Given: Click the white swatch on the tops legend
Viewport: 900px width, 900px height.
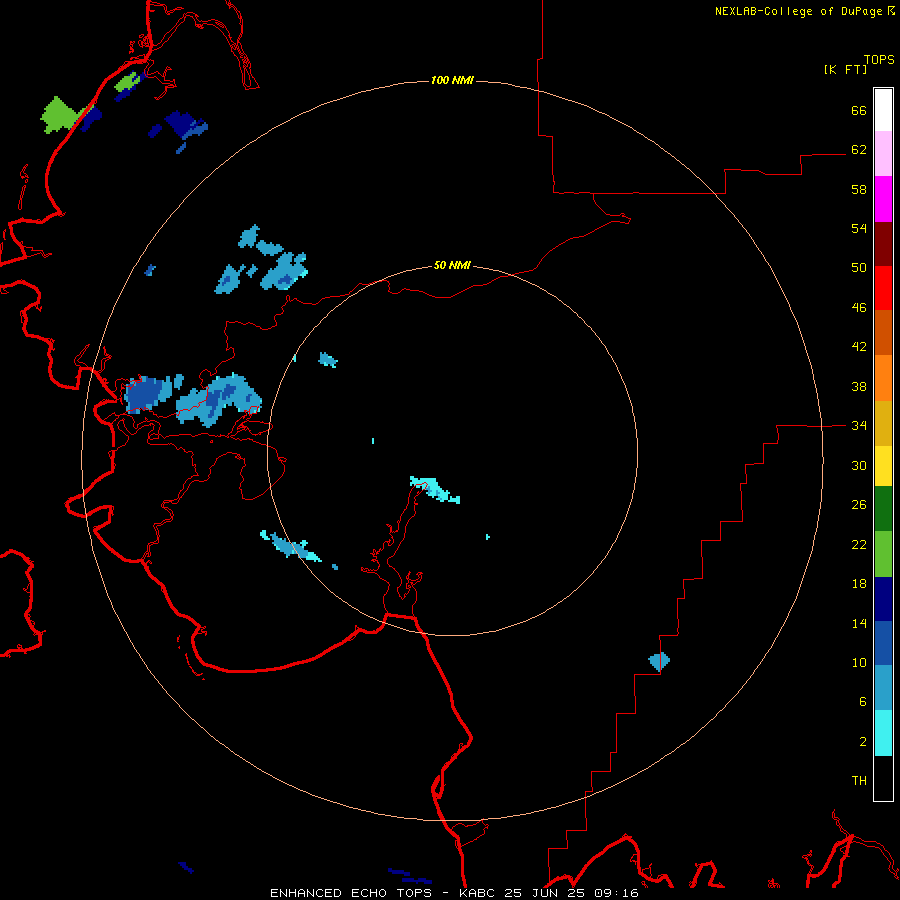Looking at the screenshot, I should tap(883, 110).
